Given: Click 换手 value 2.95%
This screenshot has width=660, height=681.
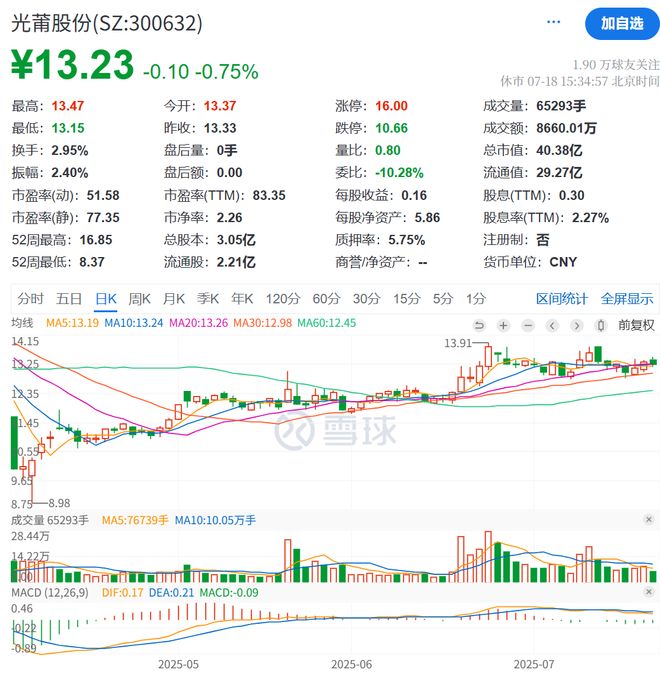Looking at the screenshot, I should (x=70, y=151).
